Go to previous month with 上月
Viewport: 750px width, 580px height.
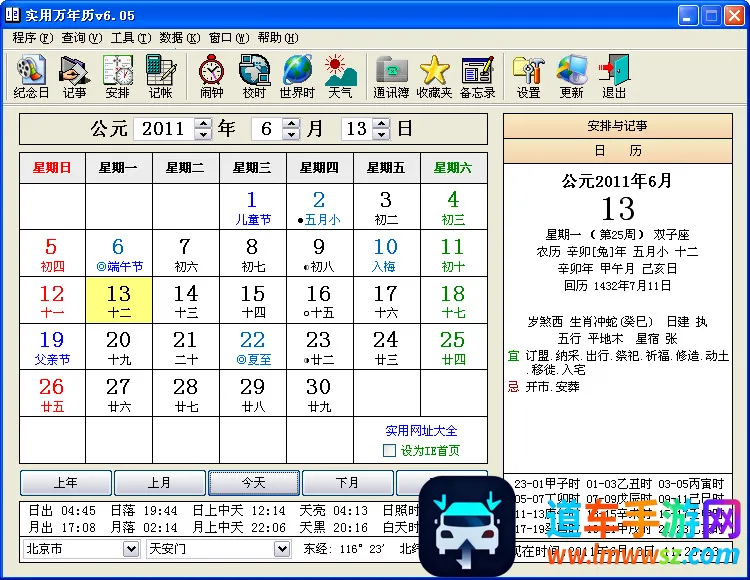(159, 483)
